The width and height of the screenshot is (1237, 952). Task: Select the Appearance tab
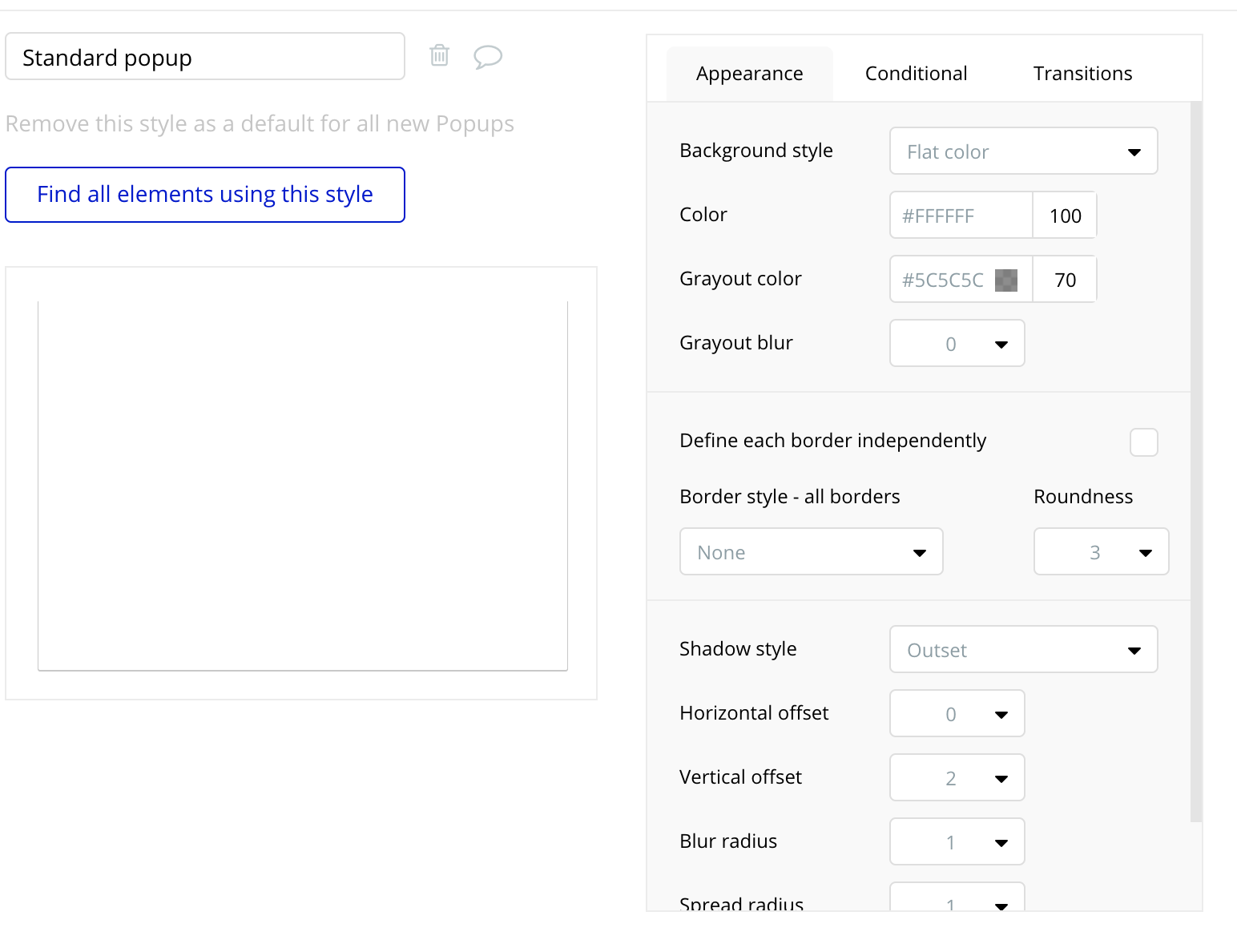click(749, 74)
